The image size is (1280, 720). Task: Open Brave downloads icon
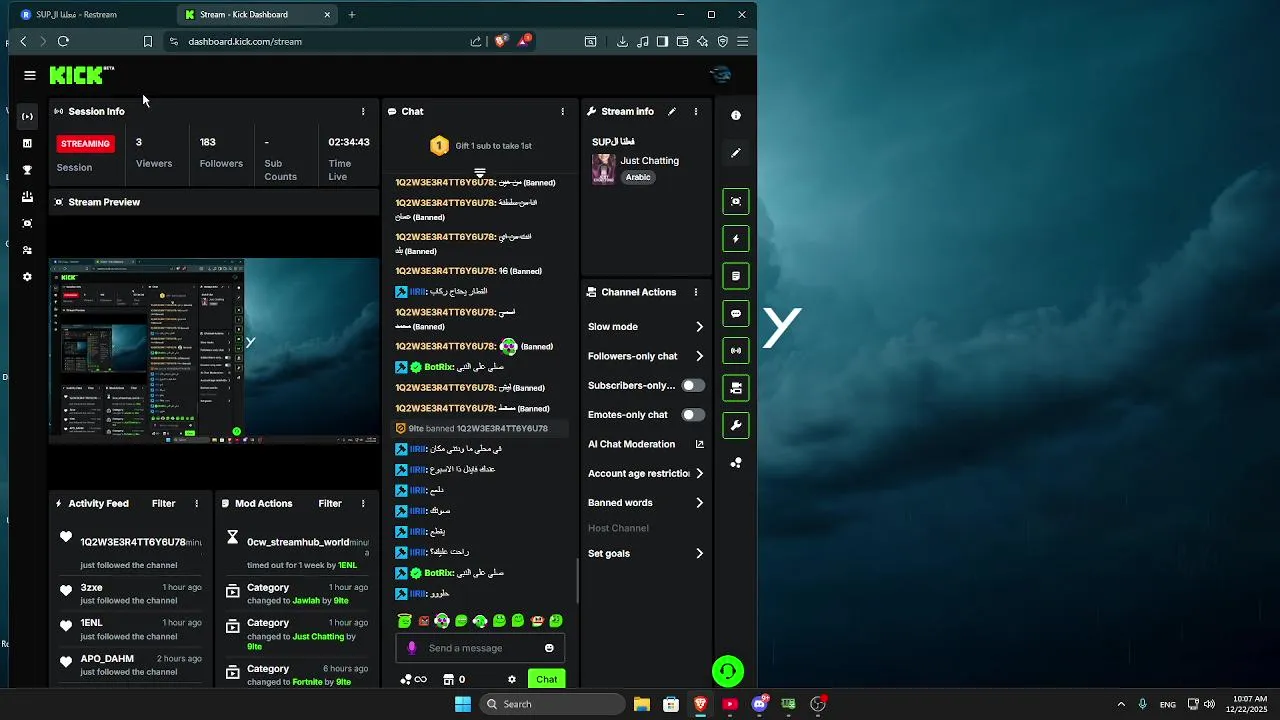[x=622, y=42]
